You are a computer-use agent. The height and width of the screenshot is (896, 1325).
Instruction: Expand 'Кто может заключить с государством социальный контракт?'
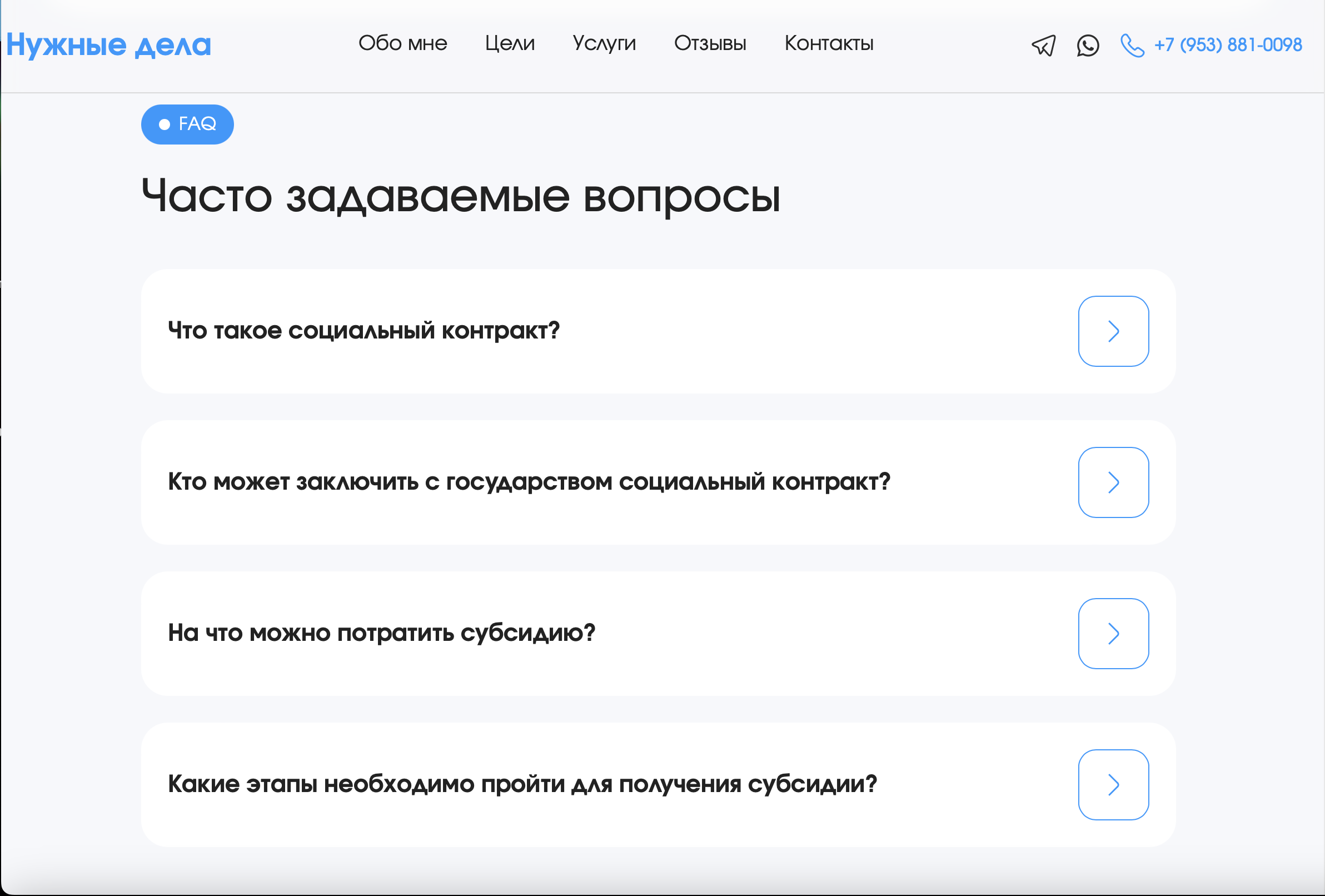(529, 482)
